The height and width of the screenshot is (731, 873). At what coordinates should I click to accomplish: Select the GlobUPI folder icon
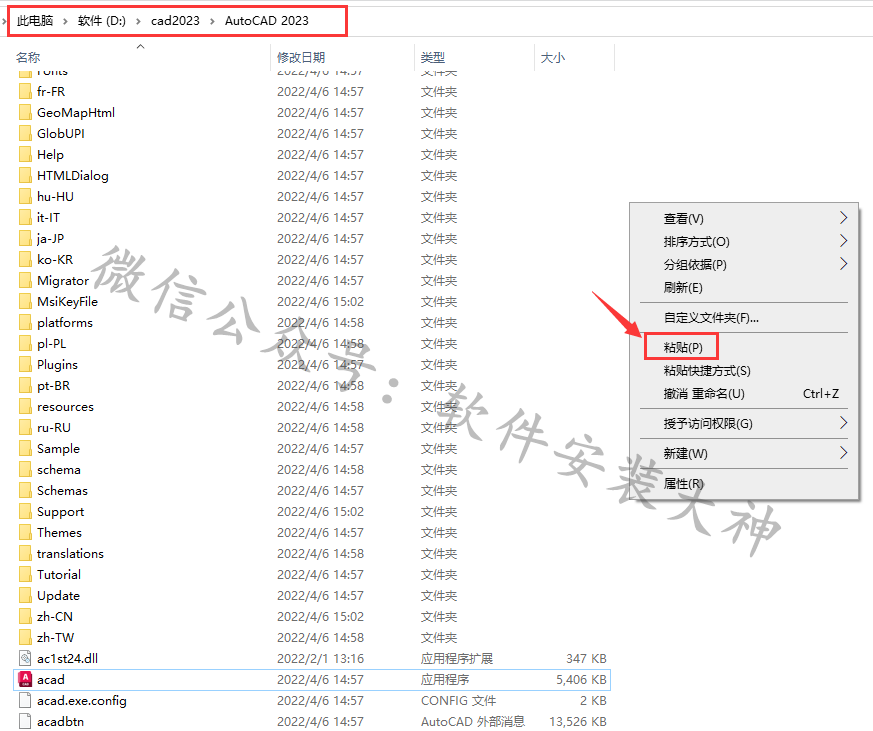(x=25, y=134)
